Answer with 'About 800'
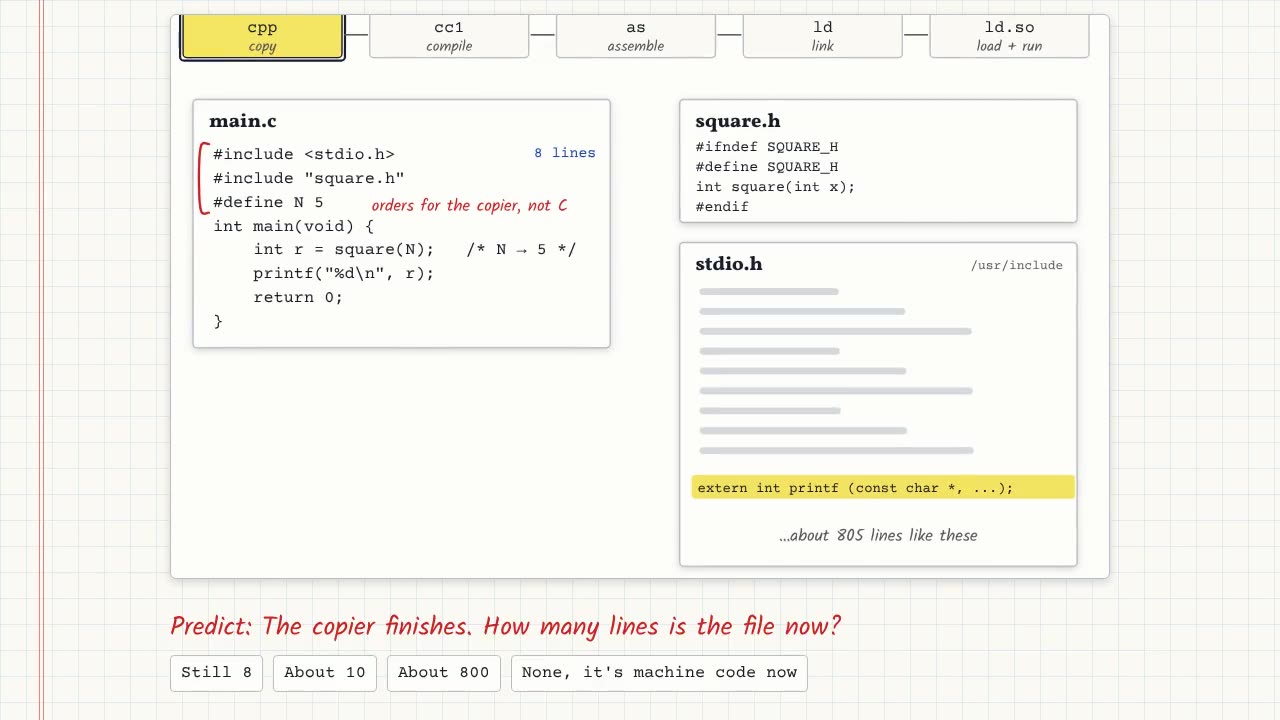Image resolution: width=1280 pixels, height=720 pixels. (444, 673)
